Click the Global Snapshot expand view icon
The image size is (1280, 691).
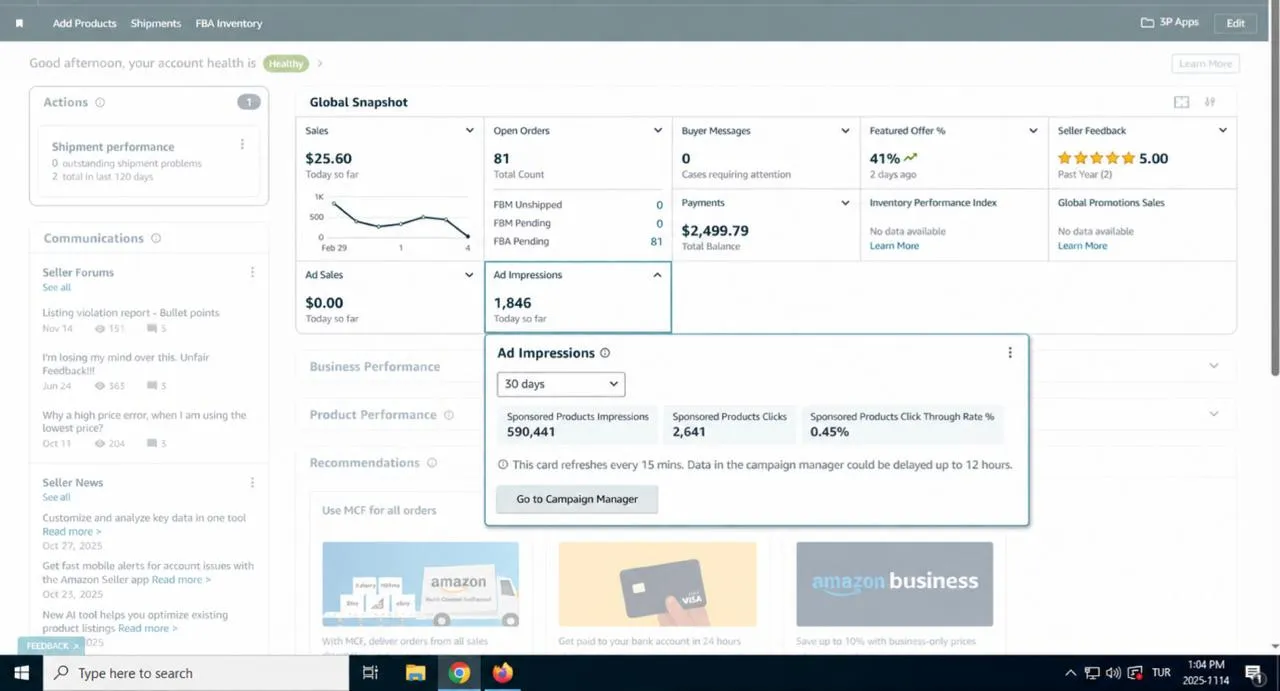(1181, 102)
